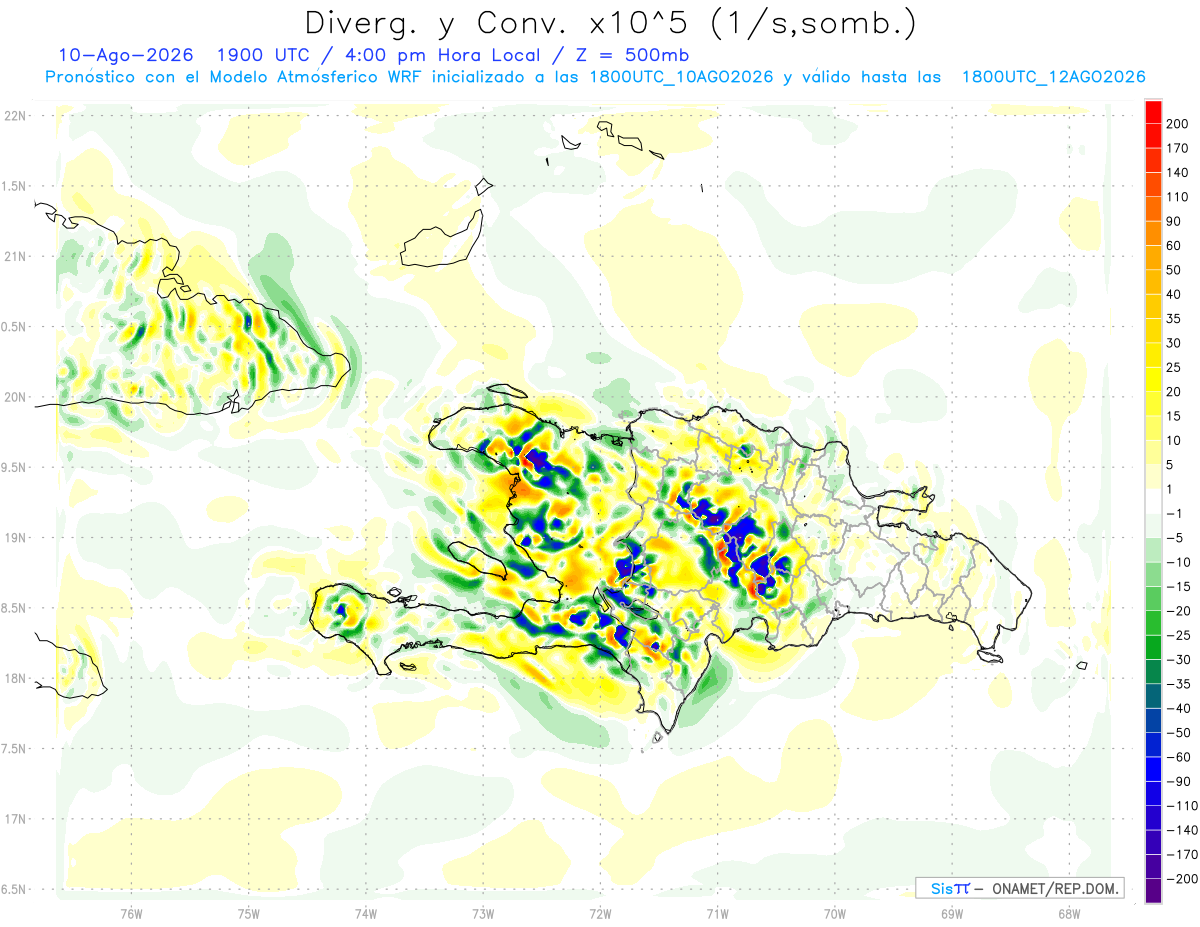This screenshot has height=927, width=1200.
Task: Click the '-10' color bar label
Action: tap(1177, 562)
